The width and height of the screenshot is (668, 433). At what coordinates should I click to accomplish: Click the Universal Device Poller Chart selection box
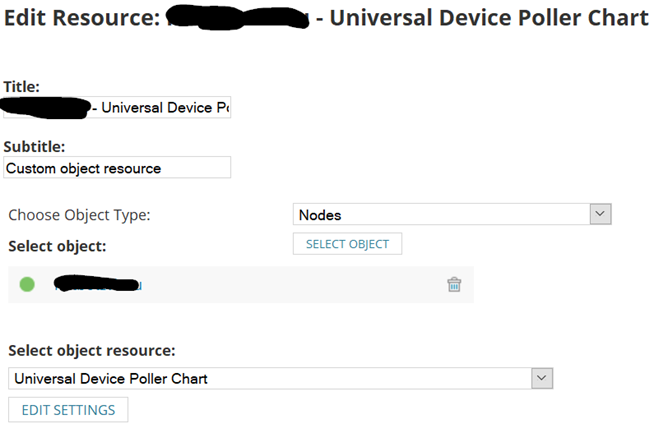point(268,378)
